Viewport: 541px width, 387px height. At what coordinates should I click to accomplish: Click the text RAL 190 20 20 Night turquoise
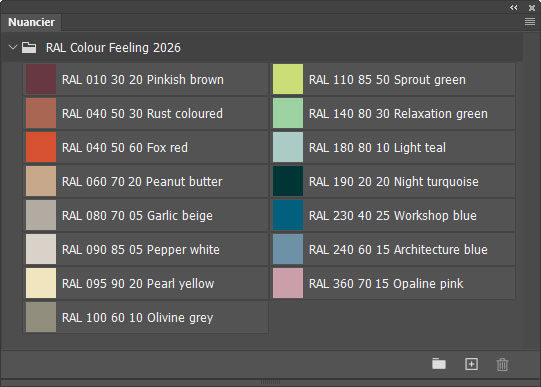click(394, 182)
